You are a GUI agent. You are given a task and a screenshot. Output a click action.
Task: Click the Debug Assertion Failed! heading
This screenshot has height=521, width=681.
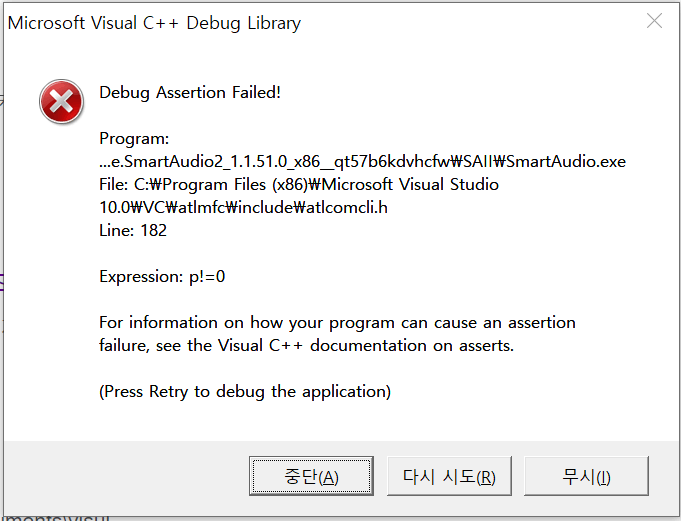tap(190, 92)
